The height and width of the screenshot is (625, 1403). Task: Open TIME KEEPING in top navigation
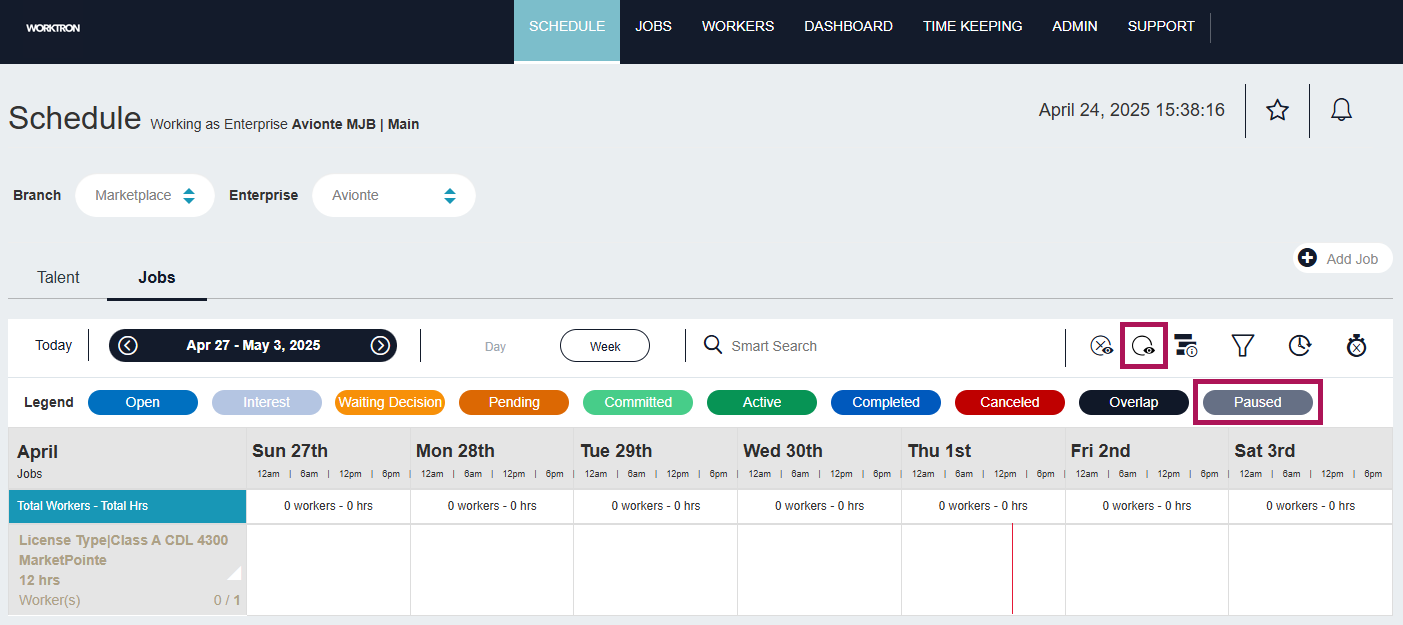tap(972, 27)
